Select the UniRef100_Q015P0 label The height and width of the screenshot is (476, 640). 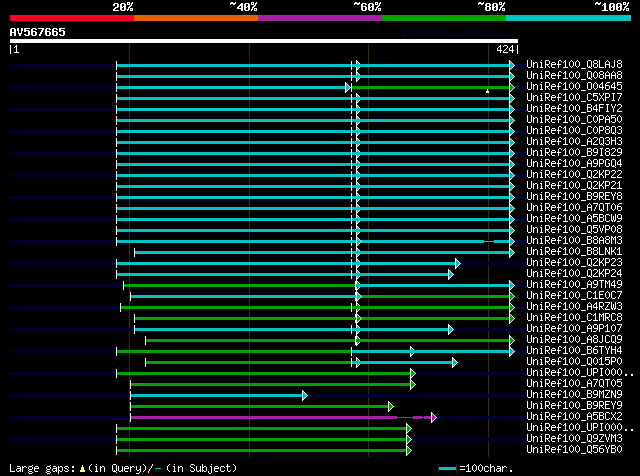point(574,362)
